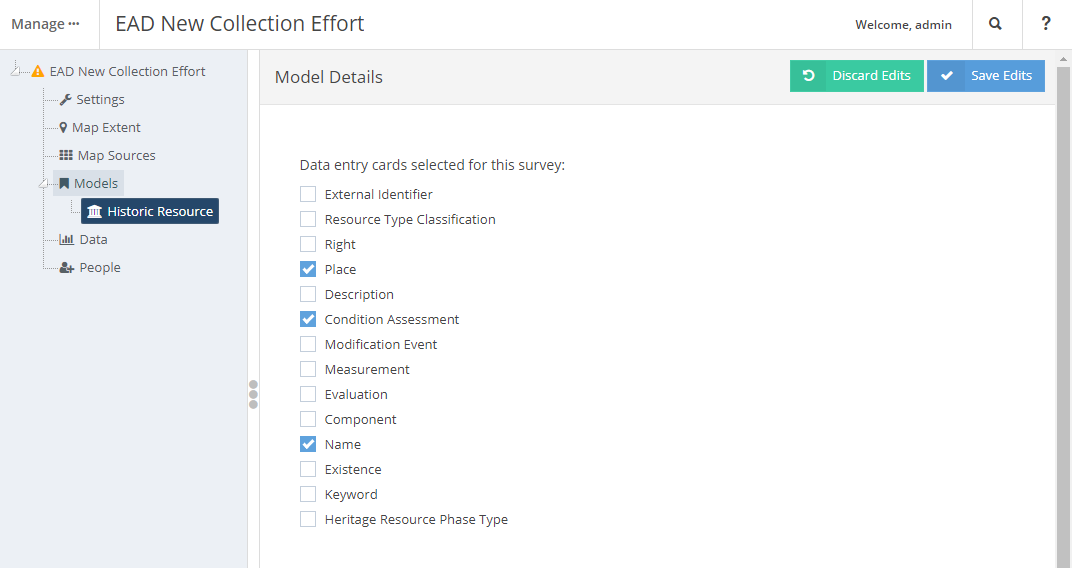Uncheck the Condition Assessment card
Screen dimensions: 1072x568
[x=308, y=319]
